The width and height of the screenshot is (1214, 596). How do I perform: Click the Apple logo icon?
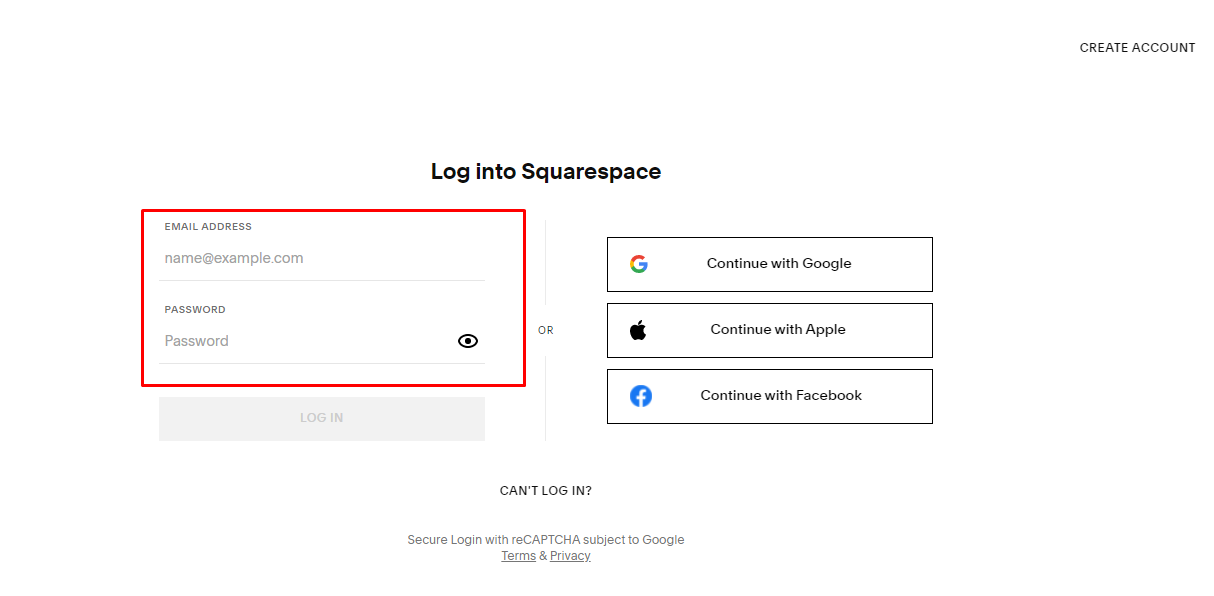tap(638, 330)
